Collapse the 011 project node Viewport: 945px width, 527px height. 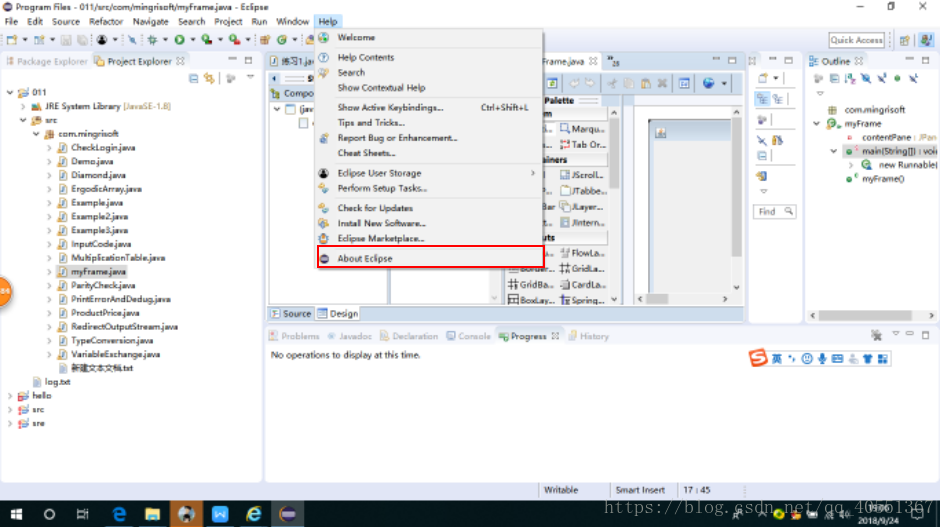tap(10, 92)
